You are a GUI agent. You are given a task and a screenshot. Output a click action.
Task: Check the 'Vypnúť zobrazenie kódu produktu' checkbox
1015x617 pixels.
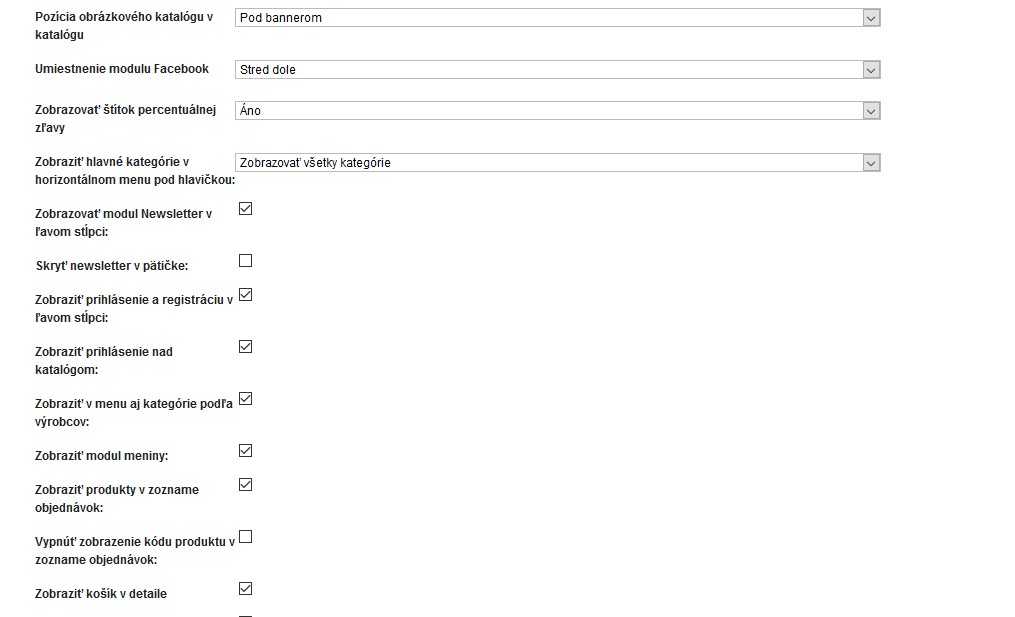tap(246, 537)
